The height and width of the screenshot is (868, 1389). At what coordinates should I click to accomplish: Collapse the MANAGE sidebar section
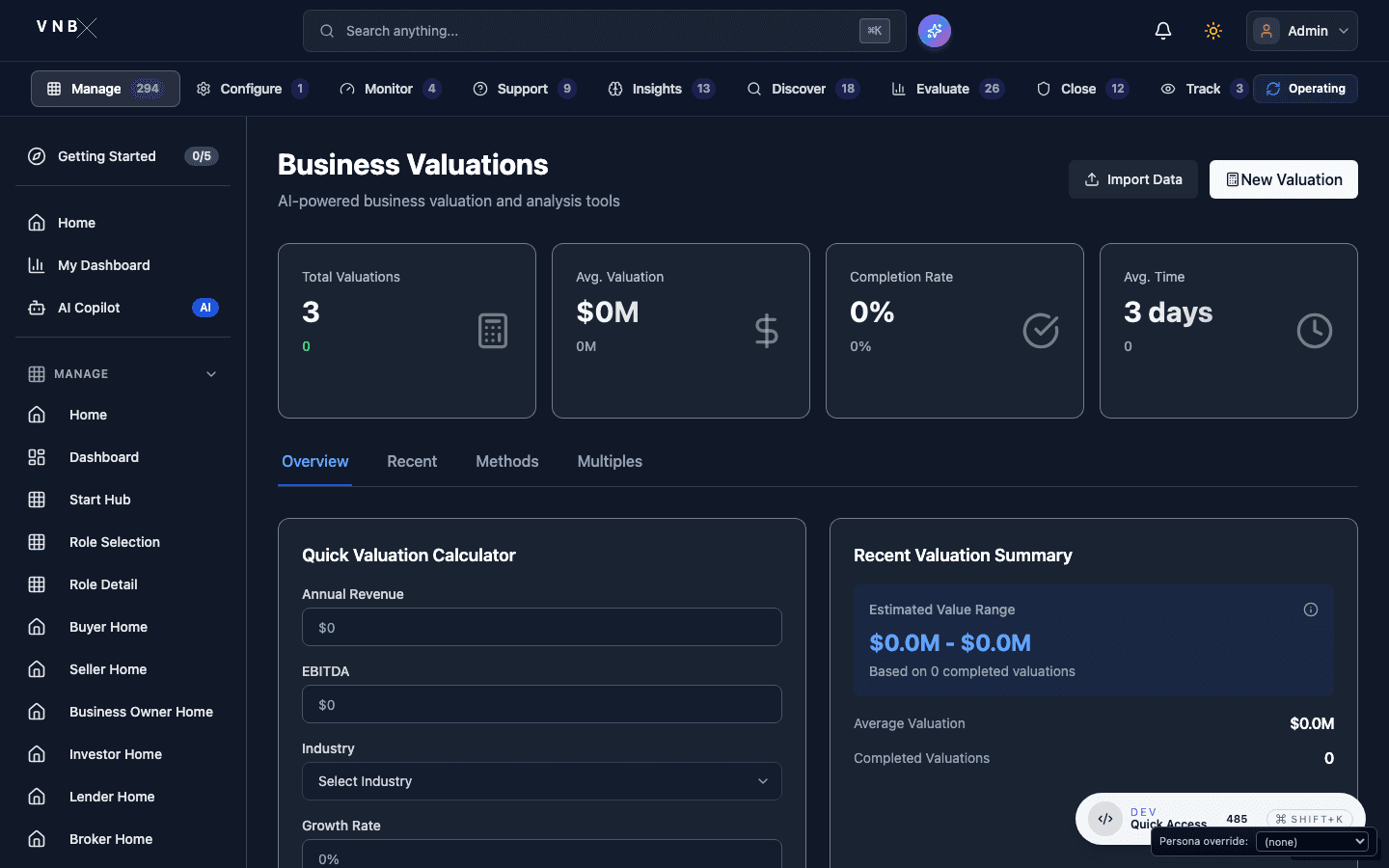211,374
